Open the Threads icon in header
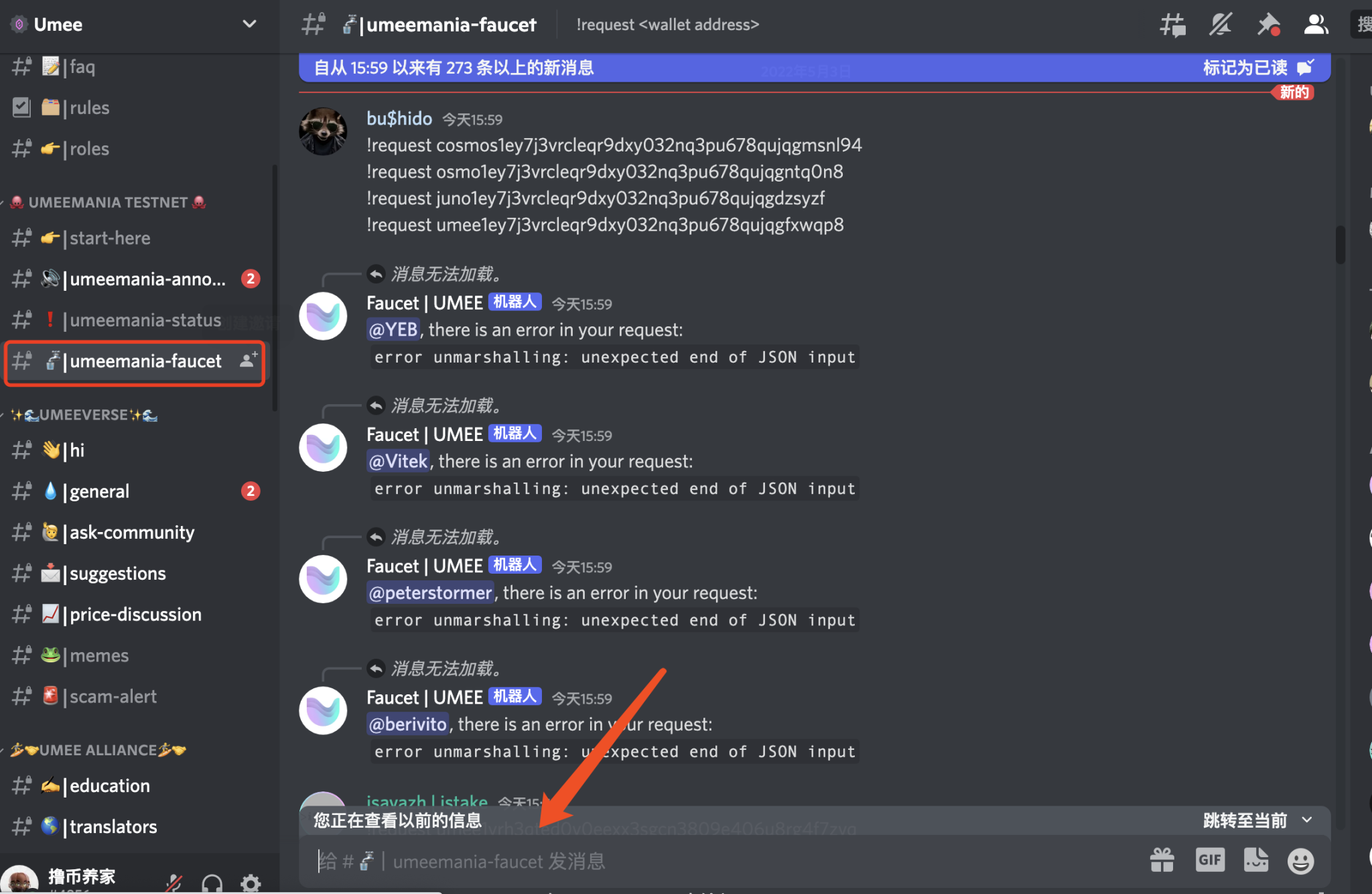Viewport: 1372px width, 894px height. [x=1172, y=25]
